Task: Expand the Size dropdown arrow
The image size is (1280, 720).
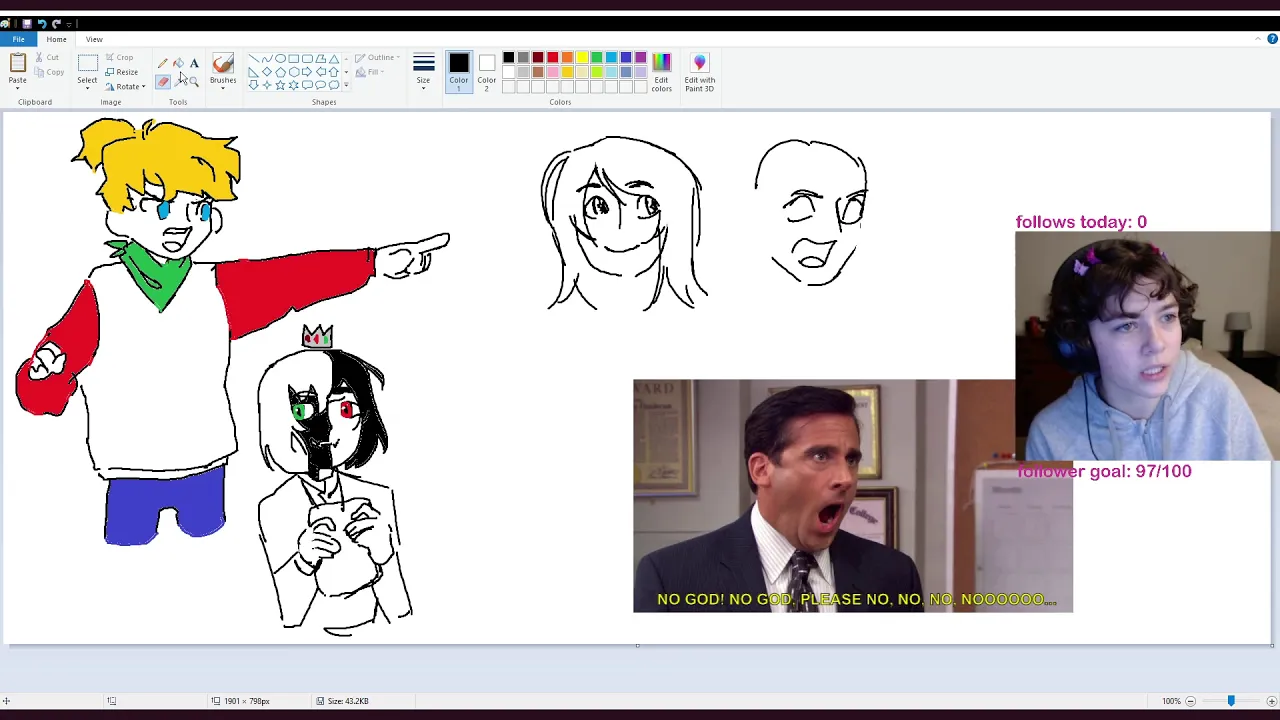Action: pyautogui.click(x=423, y=88)
